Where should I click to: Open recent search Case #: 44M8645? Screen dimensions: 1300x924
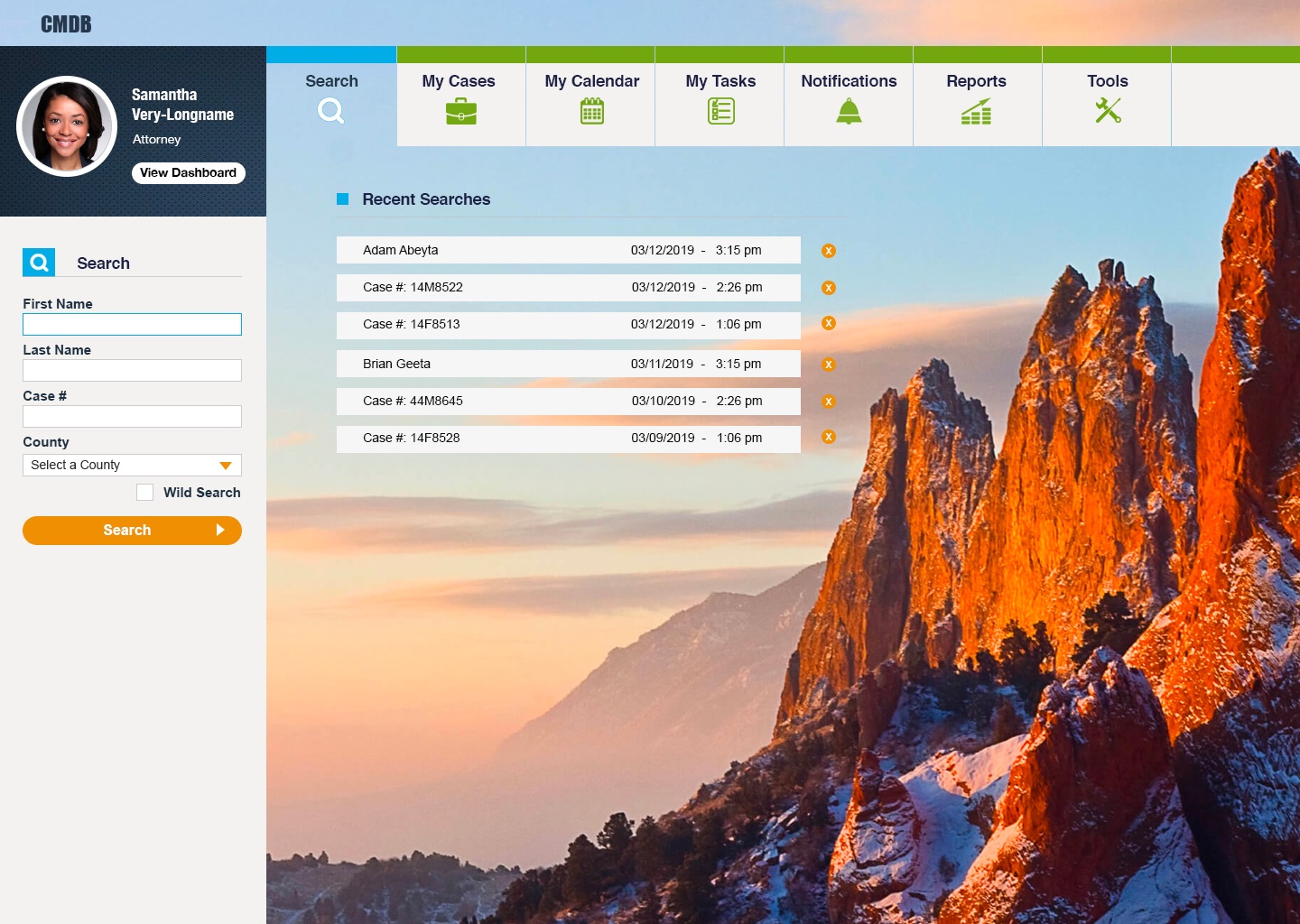click(x=569, y=402)
